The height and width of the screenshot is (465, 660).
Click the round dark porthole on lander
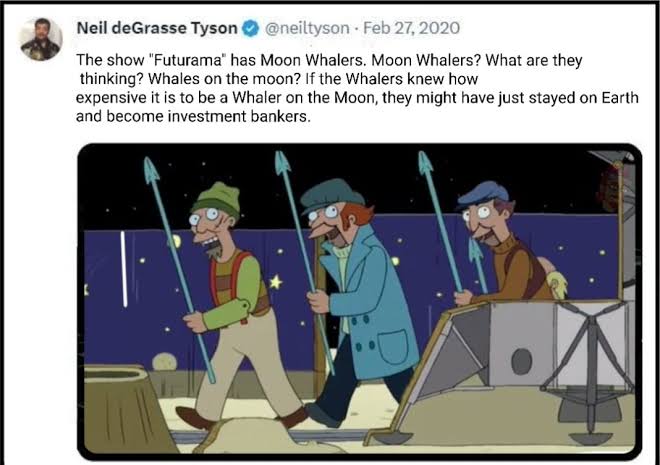[x=522, y=361]
